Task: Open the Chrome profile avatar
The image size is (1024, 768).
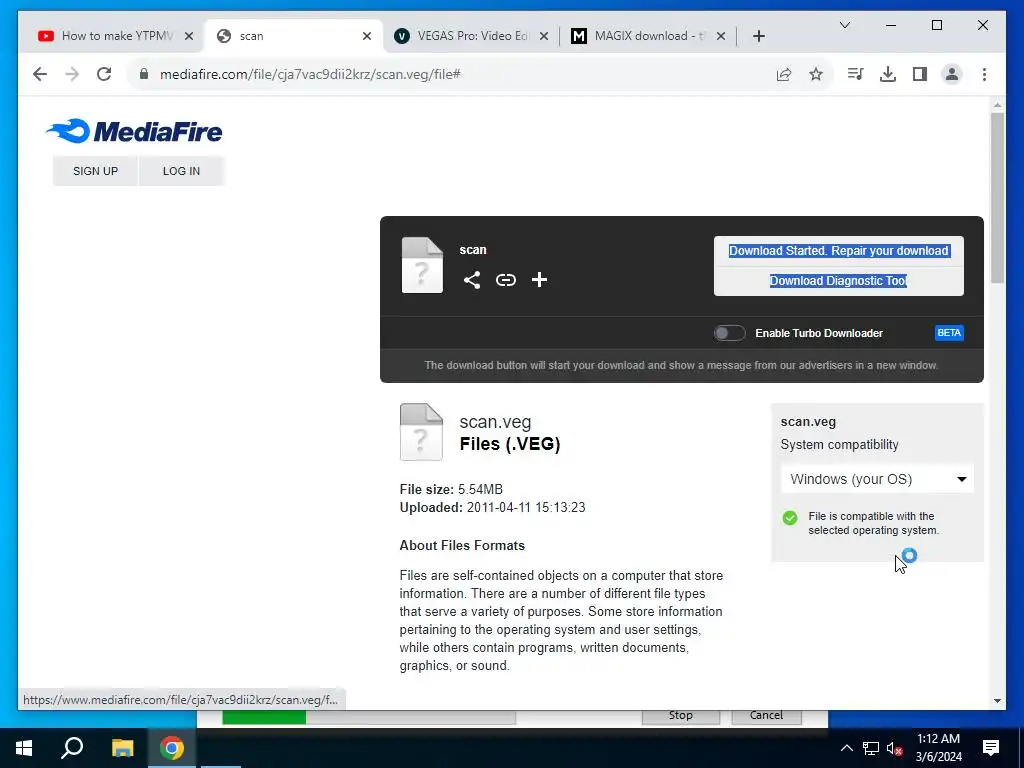Action: [x=952, y=74]
